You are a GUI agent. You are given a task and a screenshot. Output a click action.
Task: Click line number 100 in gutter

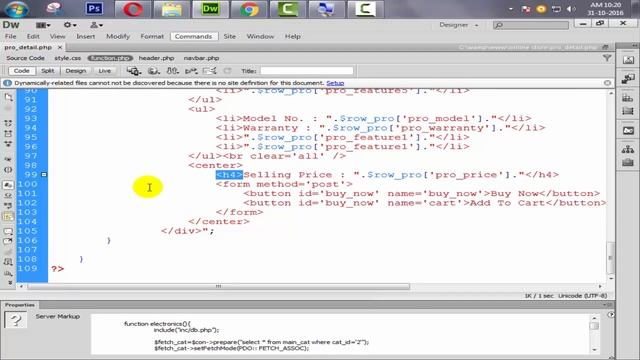pos(27,184)
